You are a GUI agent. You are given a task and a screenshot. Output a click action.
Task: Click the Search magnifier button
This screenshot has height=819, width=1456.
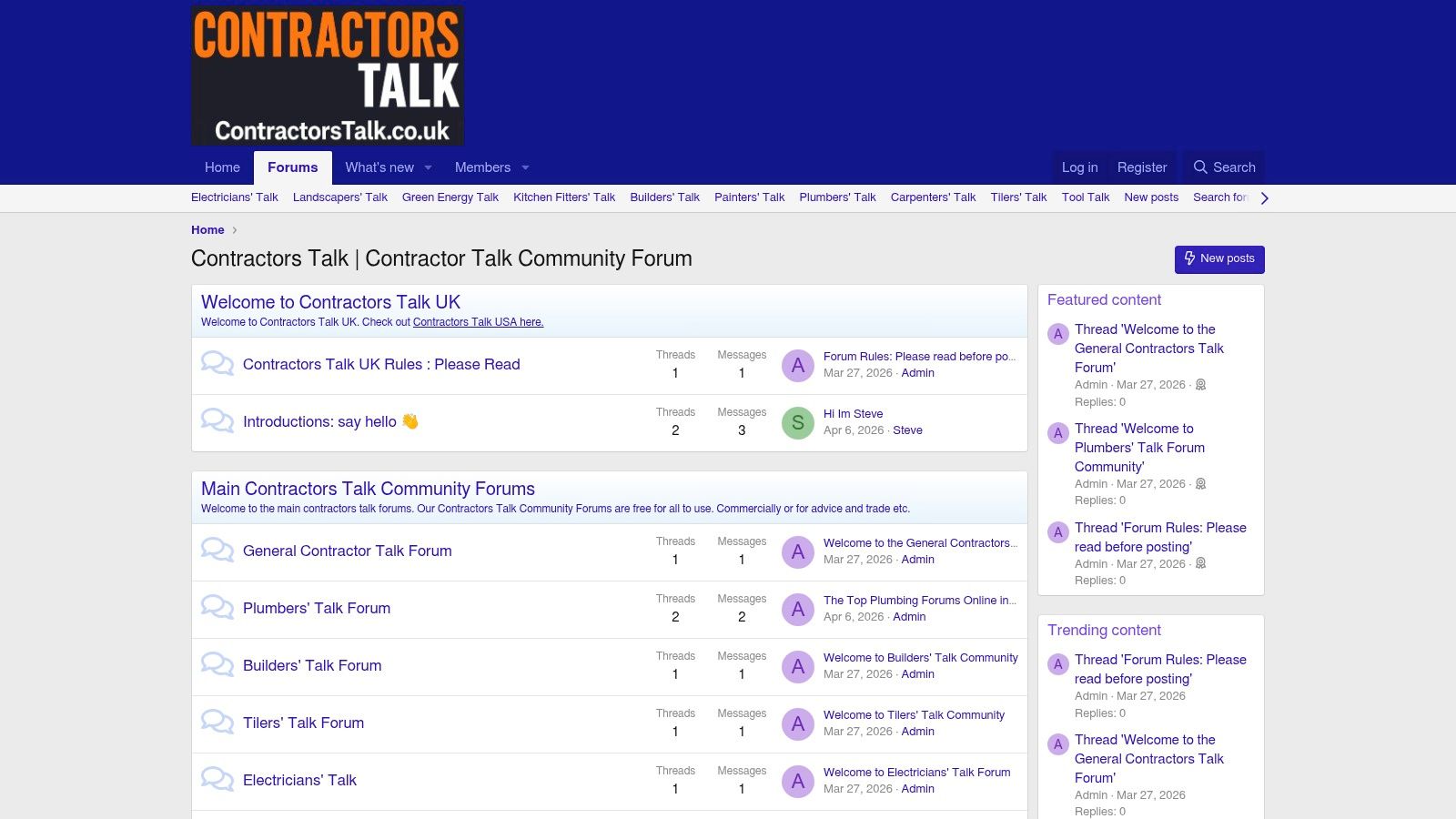pos(1224,167)
